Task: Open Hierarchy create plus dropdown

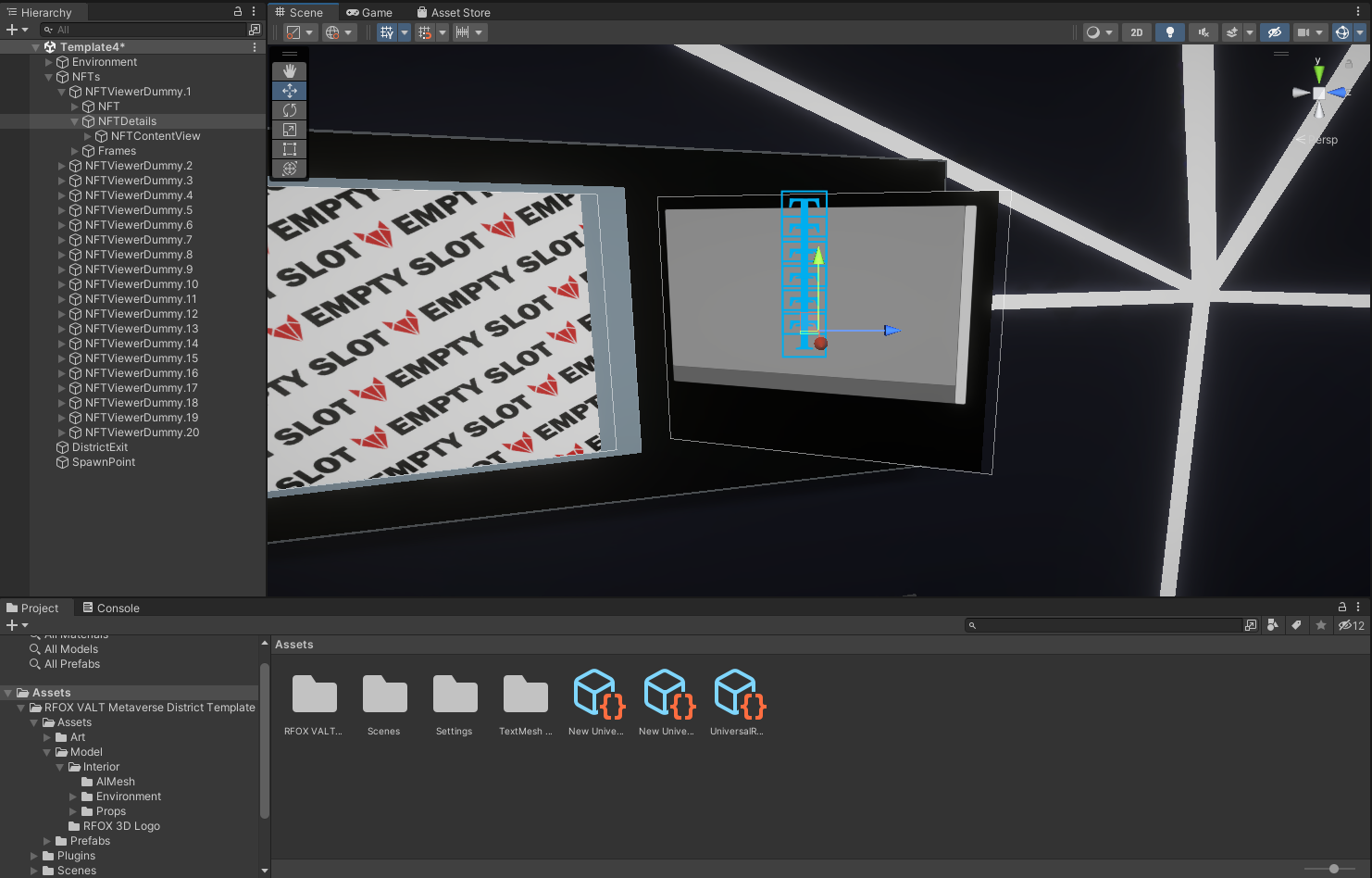Action: [17, 30]
